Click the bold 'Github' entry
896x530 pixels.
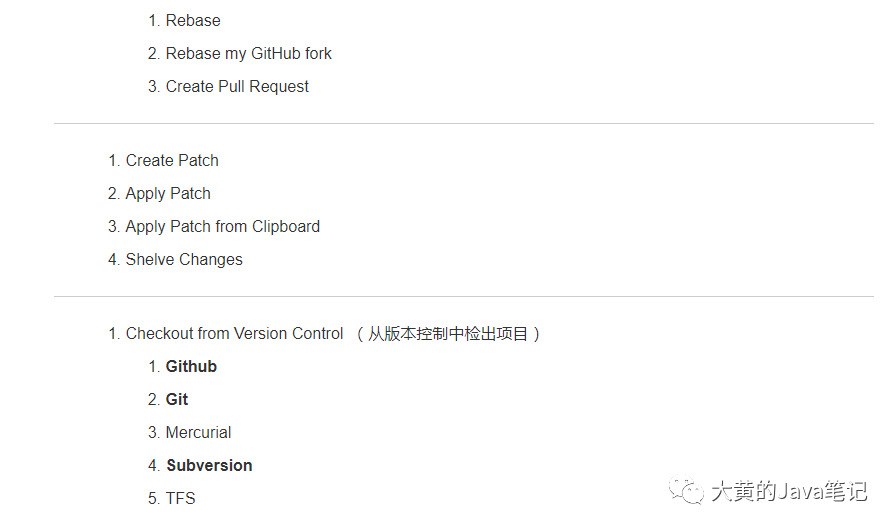[191, 366]
